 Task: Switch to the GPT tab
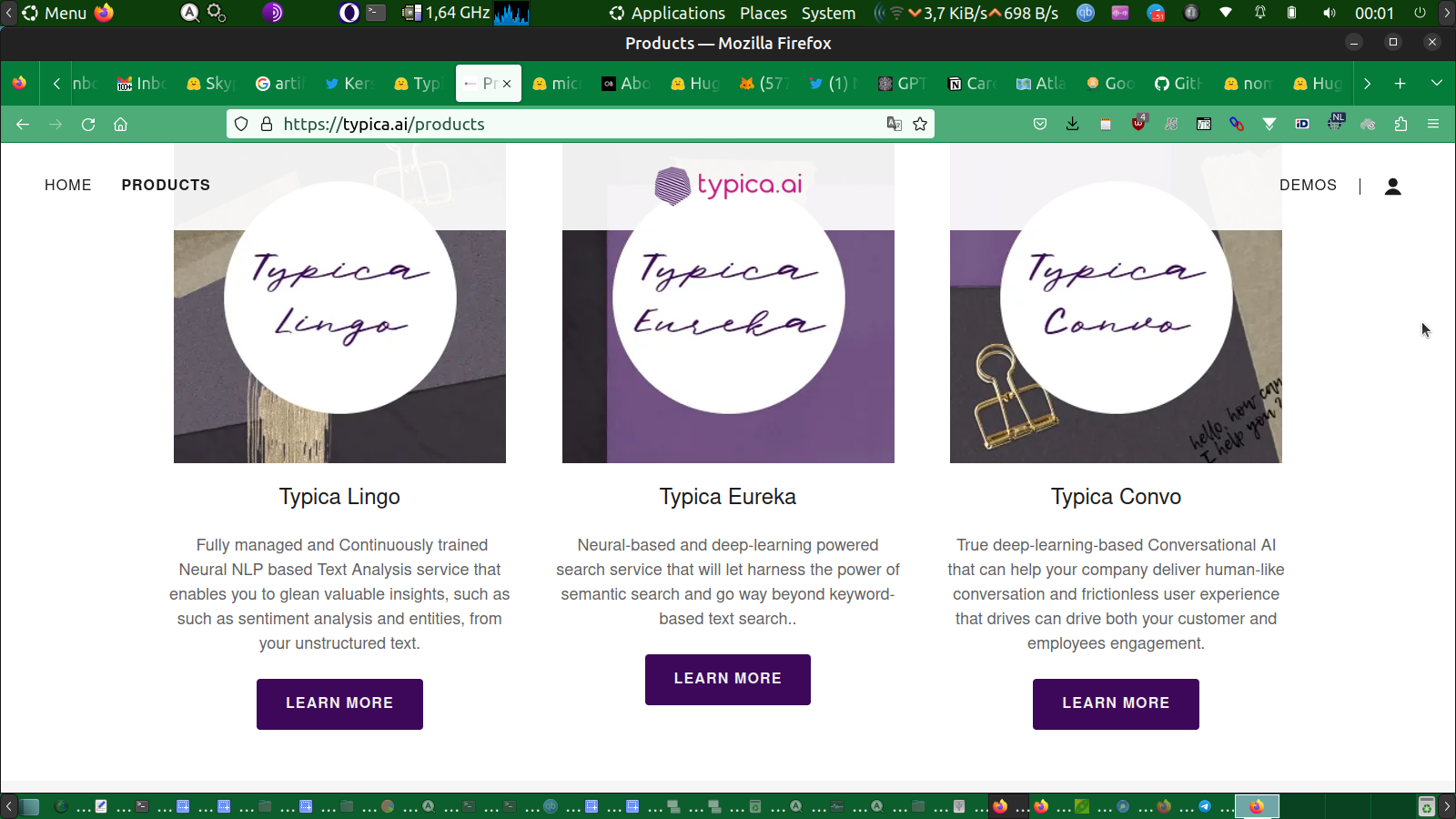(x=902, y=84)
